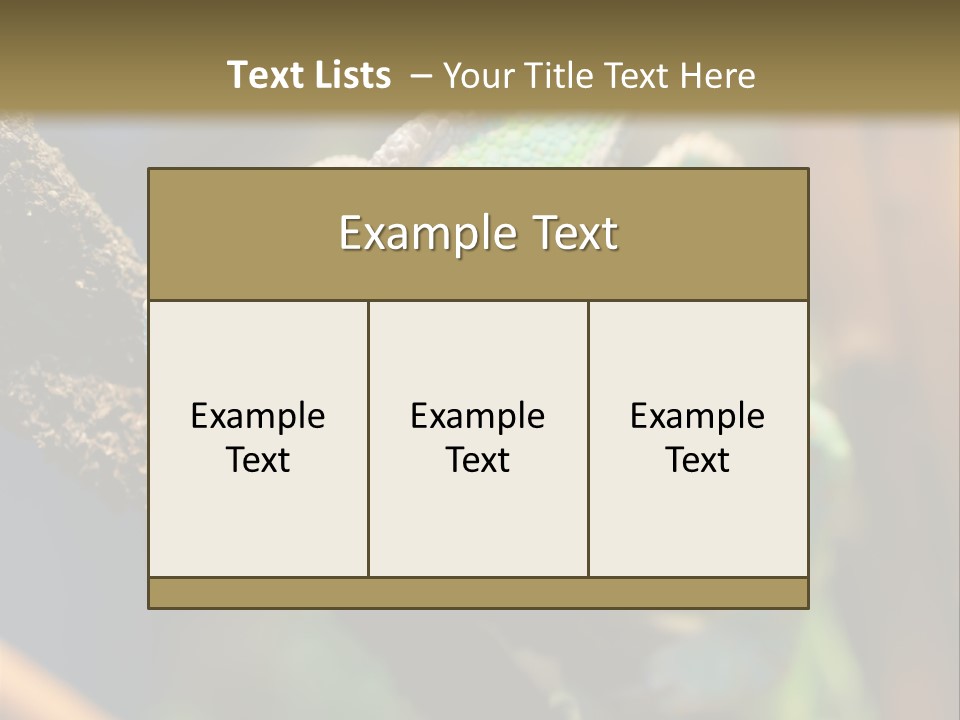Click the tan footer bar under the cells
Viewport: 960px width, 720px height.
(x=478, y=592)
